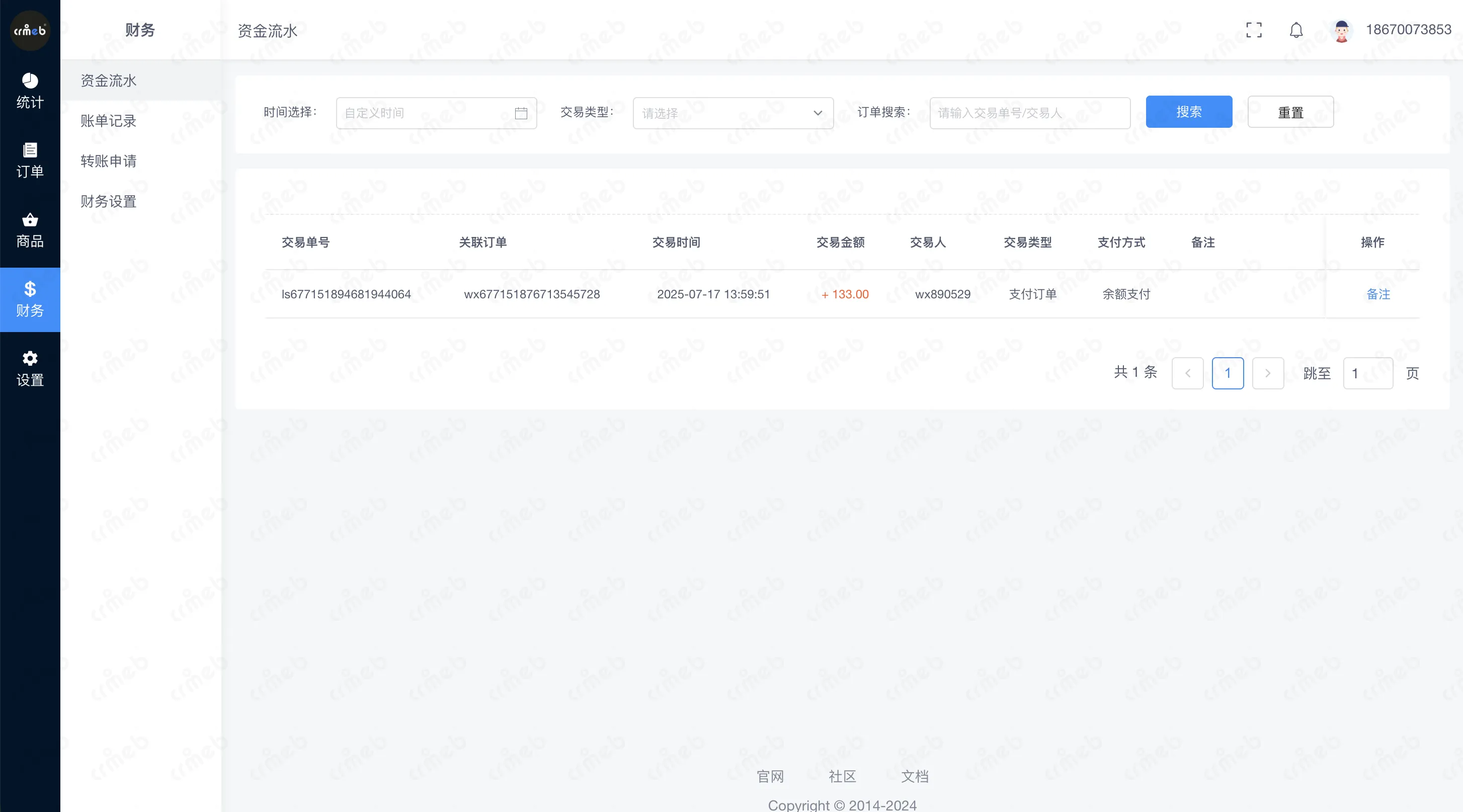
Task: Click the 资金流水 page title
Action: click(x=268, y=31)
